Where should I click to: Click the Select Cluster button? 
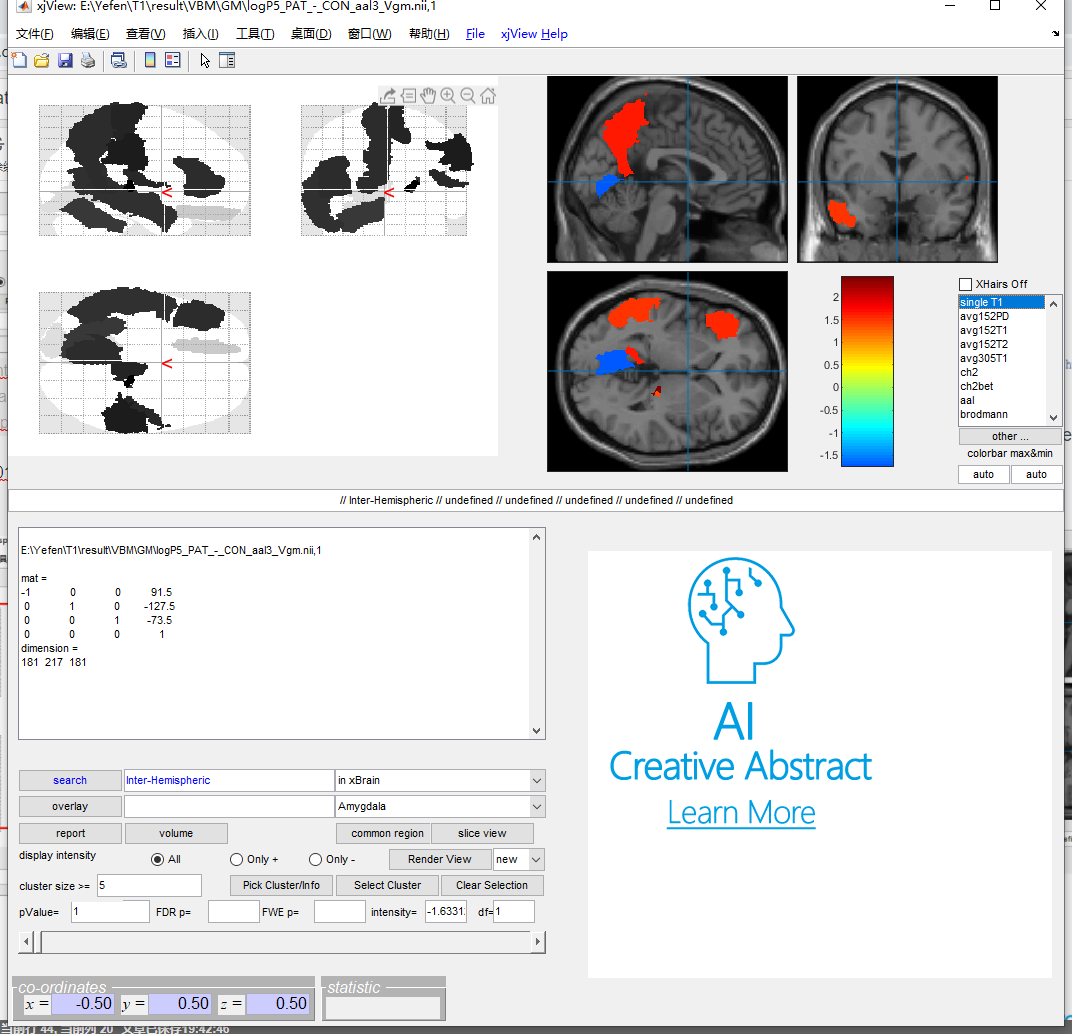coord(387,886)
